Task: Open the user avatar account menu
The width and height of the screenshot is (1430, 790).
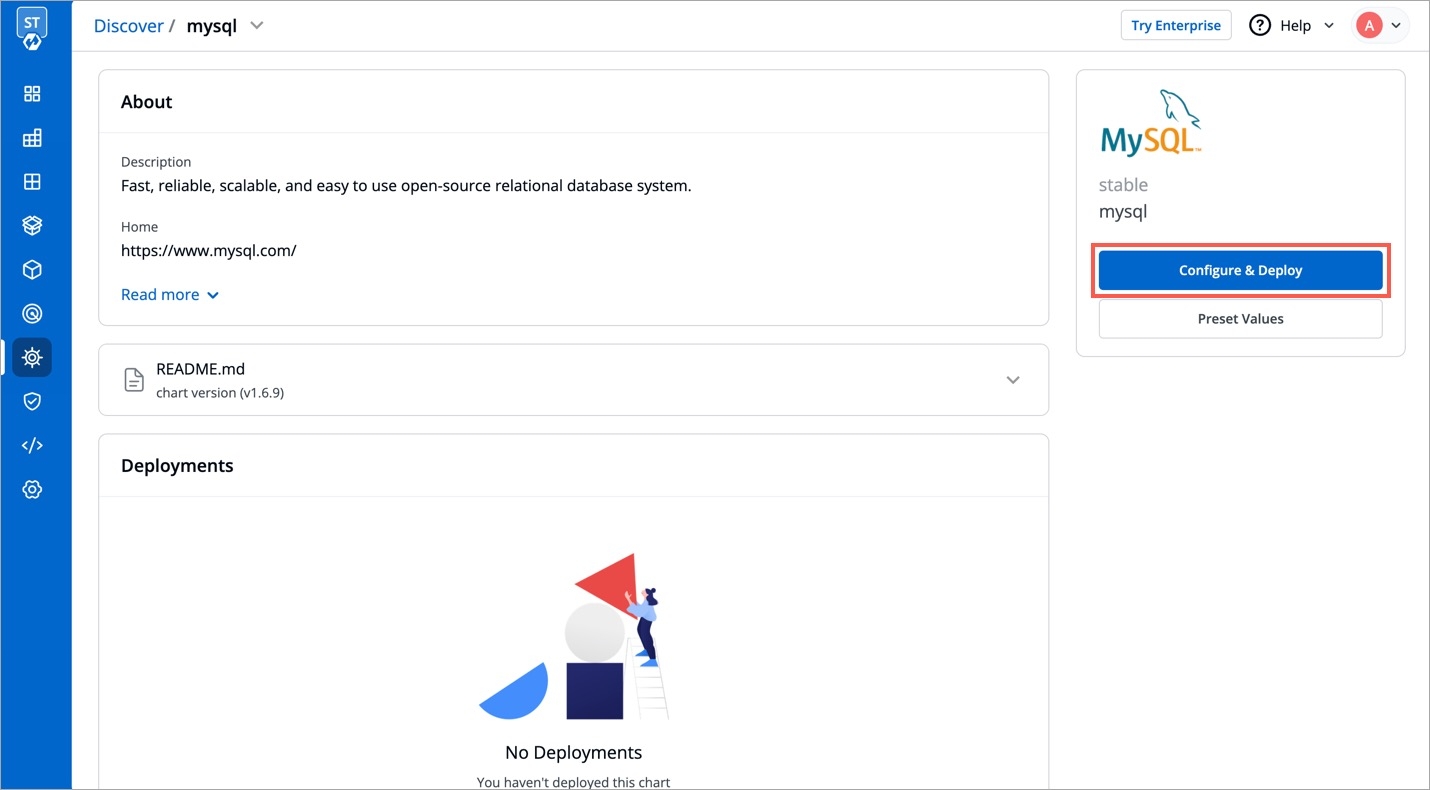Action: tap(1380, 26)
